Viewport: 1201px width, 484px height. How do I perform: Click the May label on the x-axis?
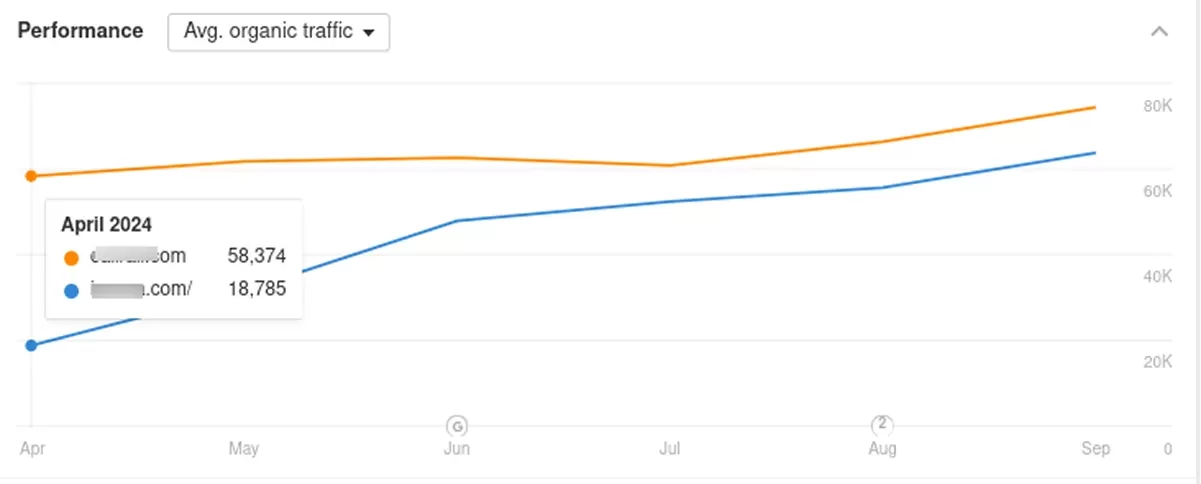pyautogui.click(x=244, y=449)
